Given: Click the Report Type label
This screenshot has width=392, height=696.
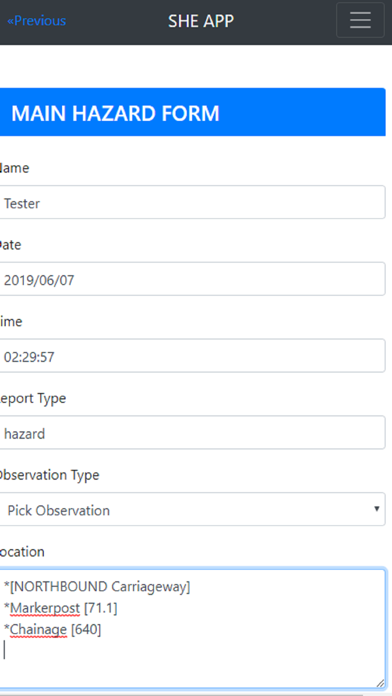Looking at the screenshot, I should click(33, 399).
